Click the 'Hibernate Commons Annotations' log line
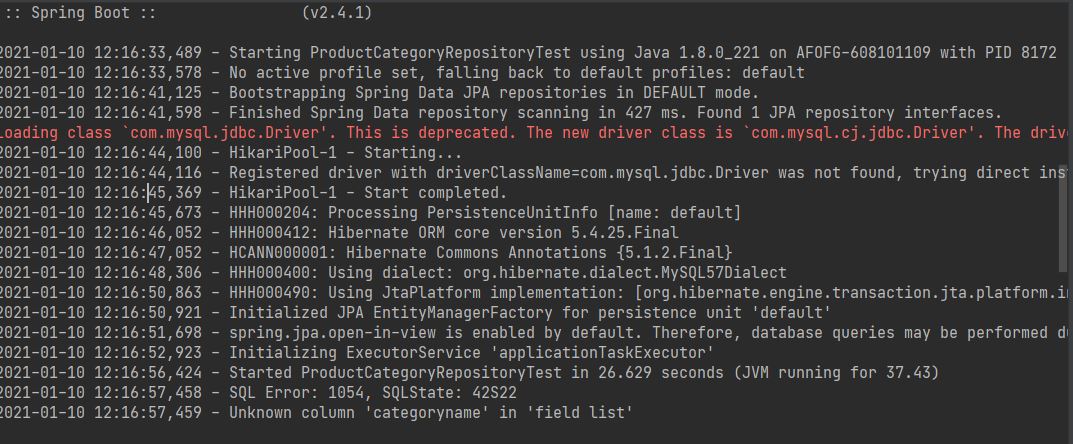The height and width of the screenshot is (444, 1073). 480,253
